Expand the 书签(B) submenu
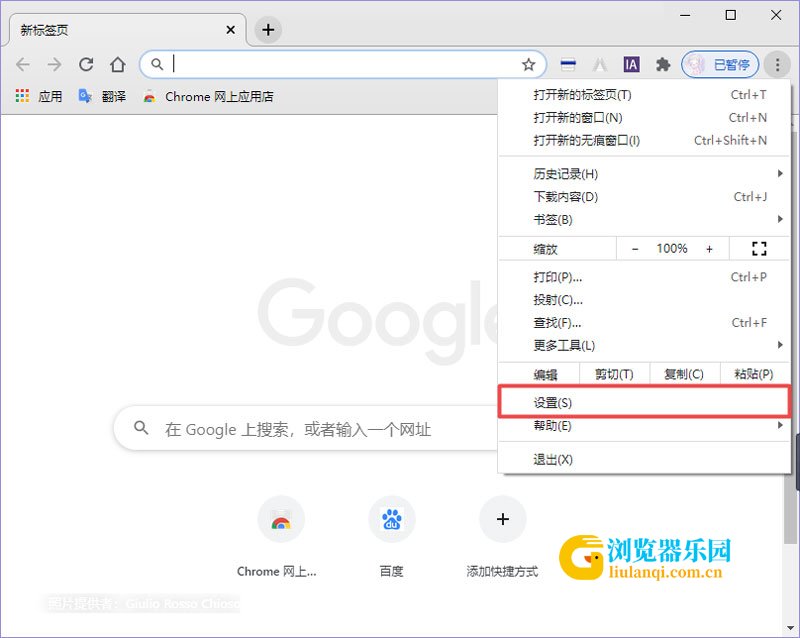Screen dimensions: 800x638 coord(644,219)
